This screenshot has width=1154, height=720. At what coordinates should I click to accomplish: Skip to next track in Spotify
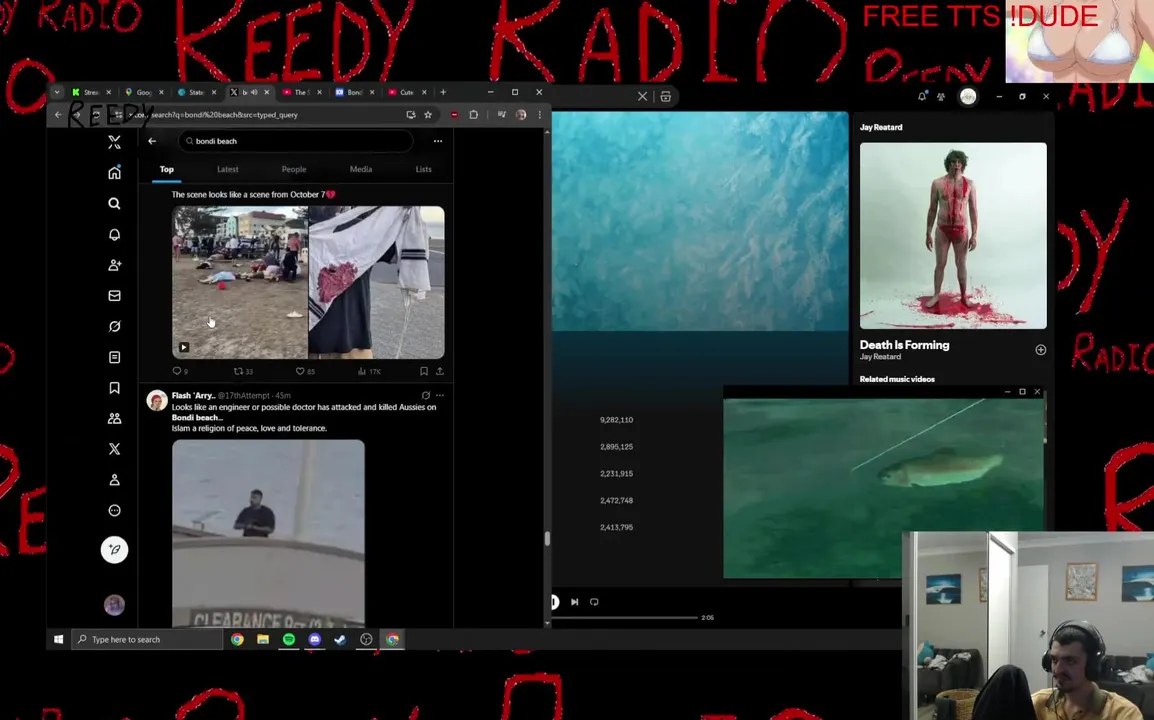[575, 602]
